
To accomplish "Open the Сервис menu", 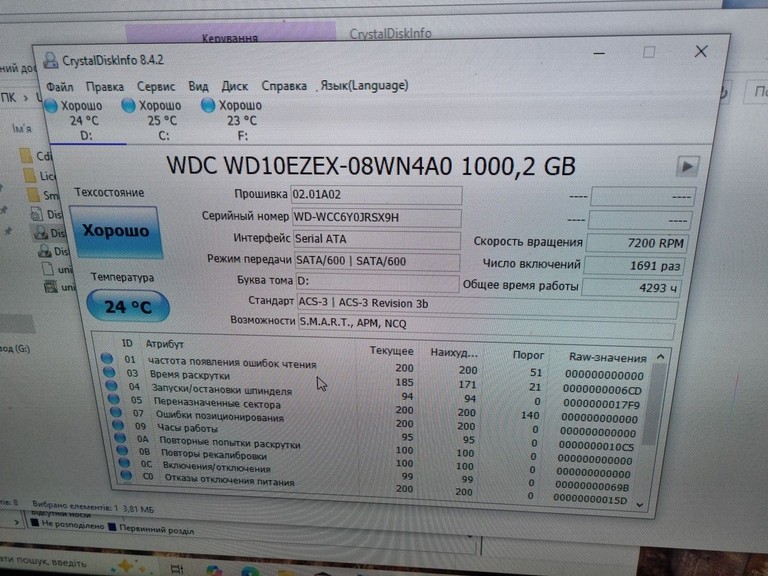I will [x=156, y=87].
